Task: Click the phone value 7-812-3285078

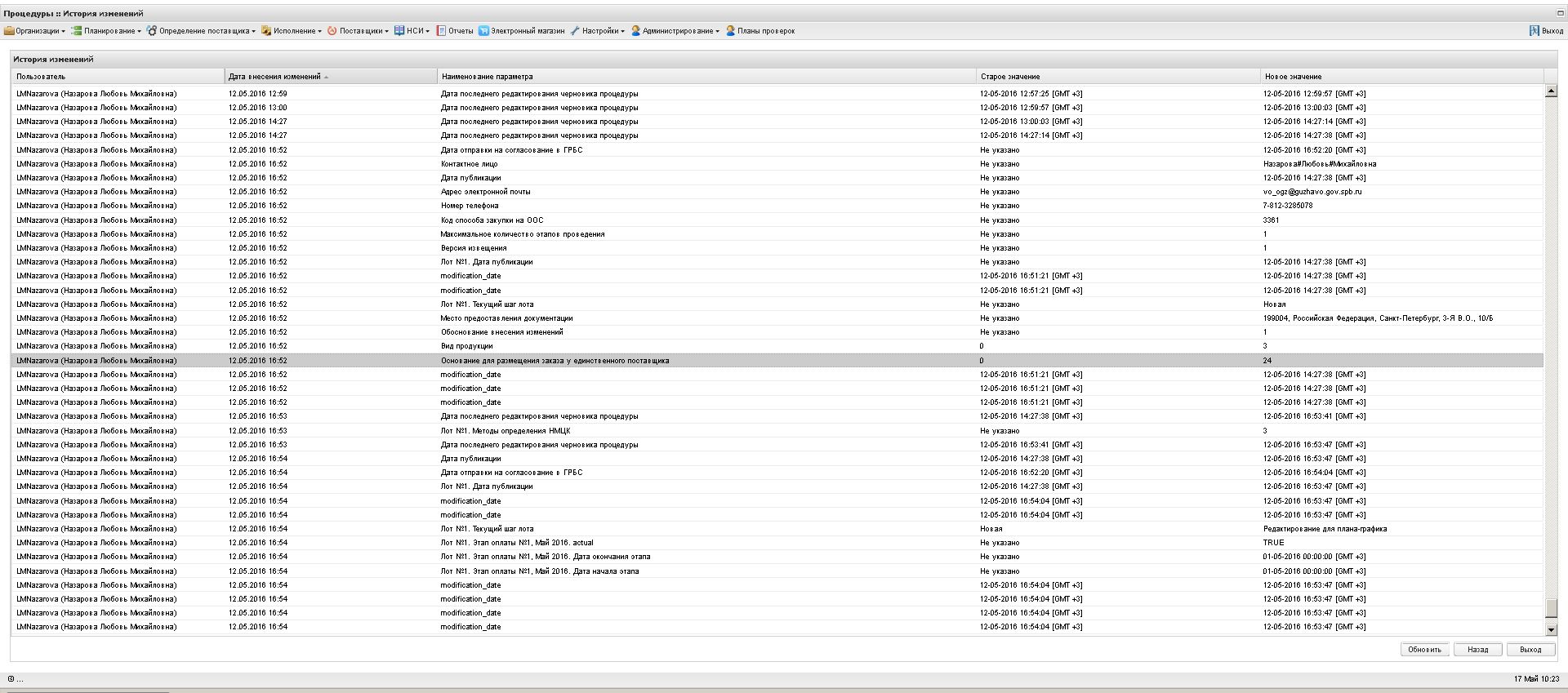Action: [1288, 206]
